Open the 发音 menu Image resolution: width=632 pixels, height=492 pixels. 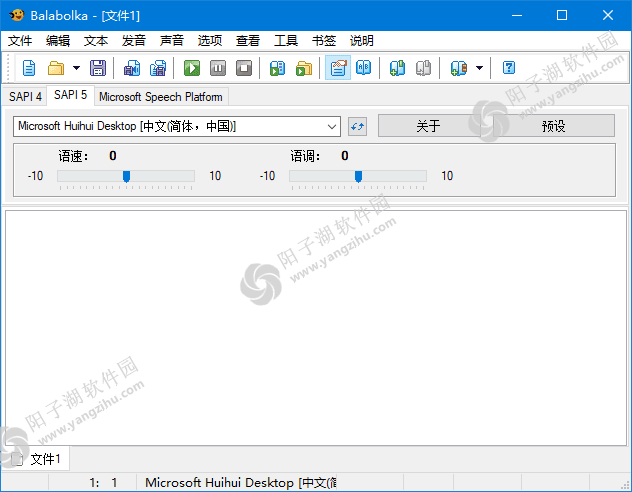coord(134,41)
